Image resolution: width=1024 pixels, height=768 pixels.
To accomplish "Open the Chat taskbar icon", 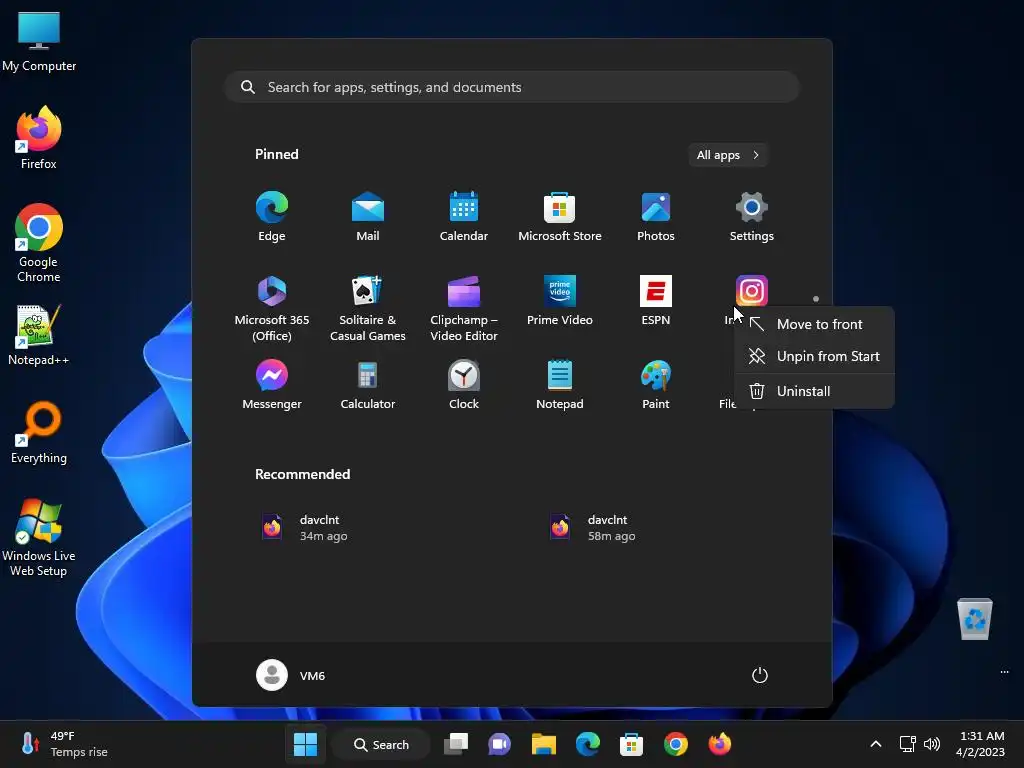I will click(x=500, y=744).
